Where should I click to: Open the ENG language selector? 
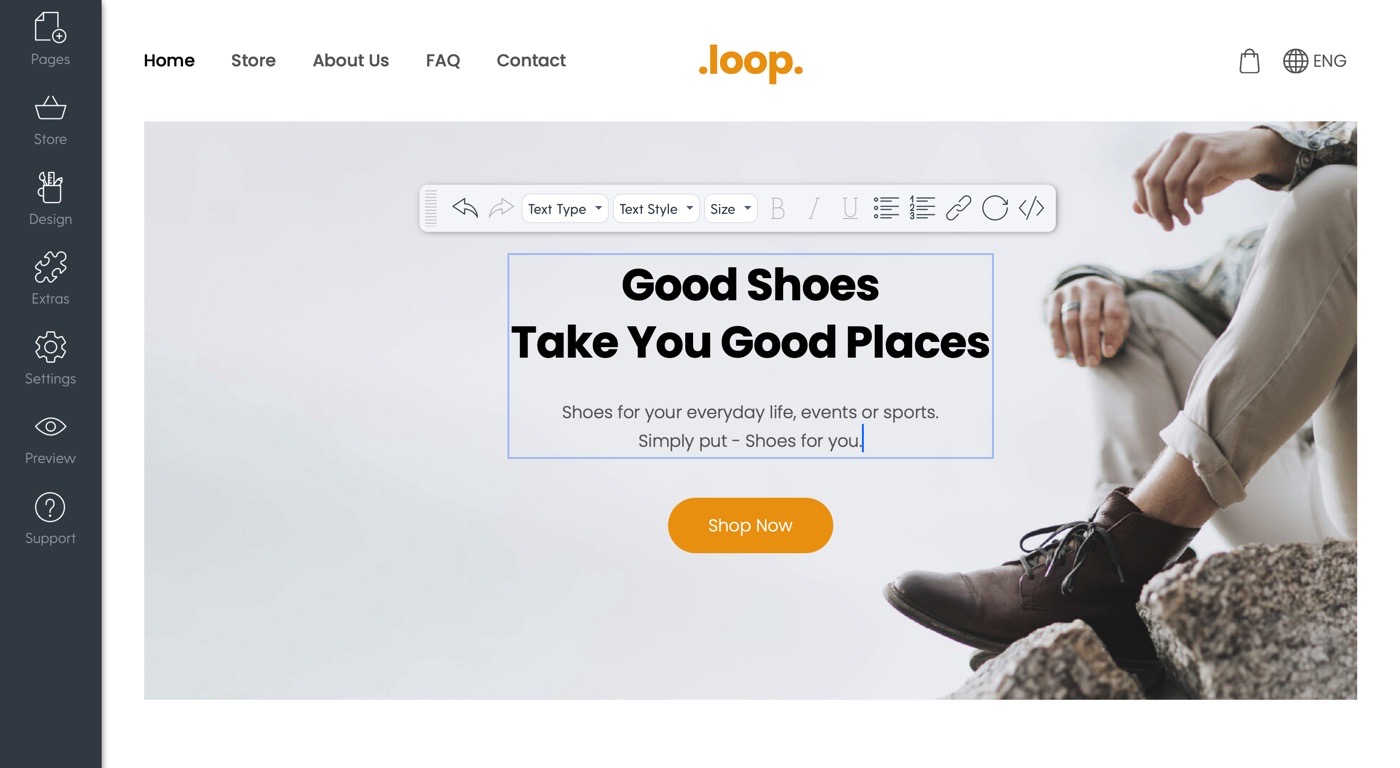click(x=1315, y=61)
